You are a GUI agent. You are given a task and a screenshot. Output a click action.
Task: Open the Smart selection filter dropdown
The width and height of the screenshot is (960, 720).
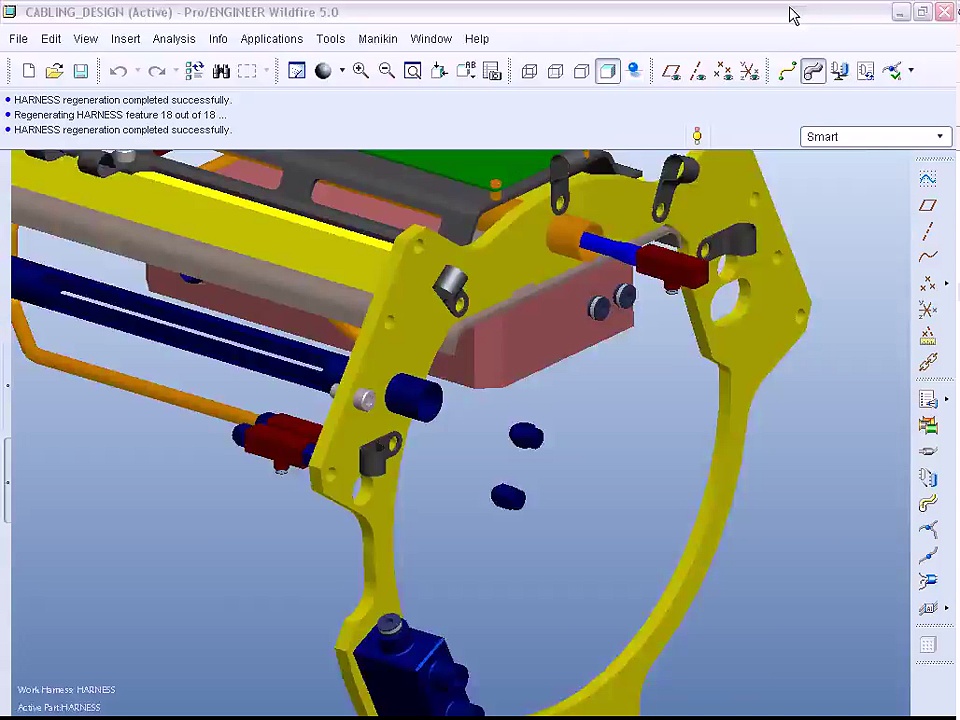point(875,137)
